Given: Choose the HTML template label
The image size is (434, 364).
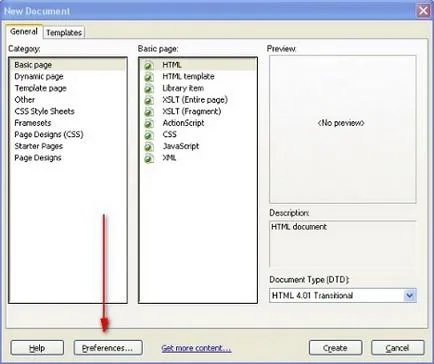Looking at the screenshot, I should click(x=188, y=76).
